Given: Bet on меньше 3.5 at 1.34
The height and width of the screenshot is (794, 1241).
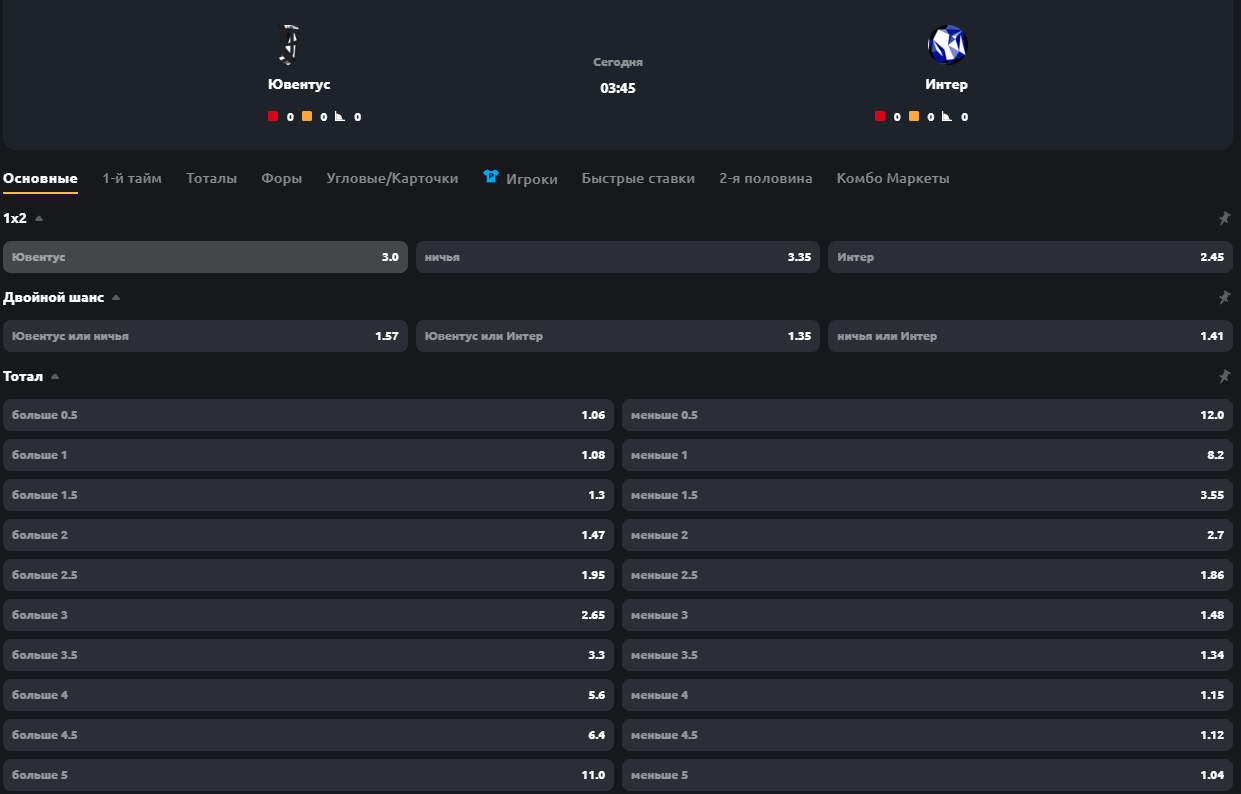Looking at the screenshot, I should pos(927,655).
